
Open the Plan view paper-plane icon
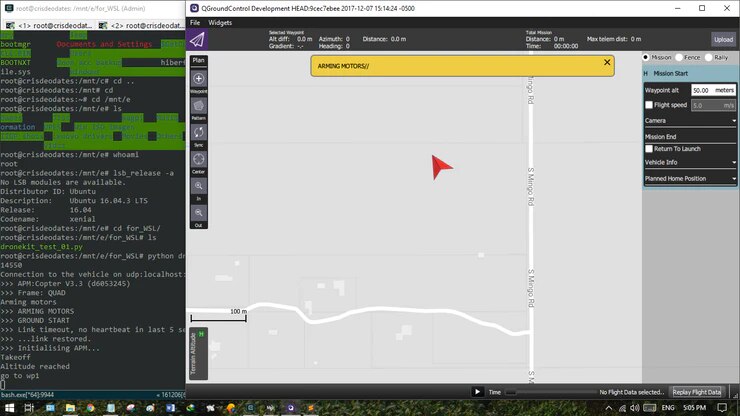point(197,39)
